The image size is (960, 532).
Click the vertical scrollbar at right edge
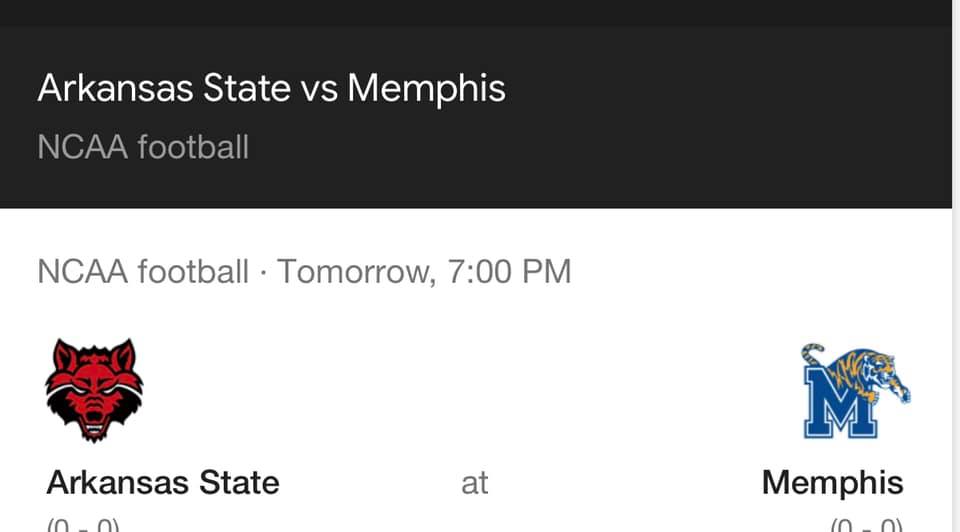(956, 266)
